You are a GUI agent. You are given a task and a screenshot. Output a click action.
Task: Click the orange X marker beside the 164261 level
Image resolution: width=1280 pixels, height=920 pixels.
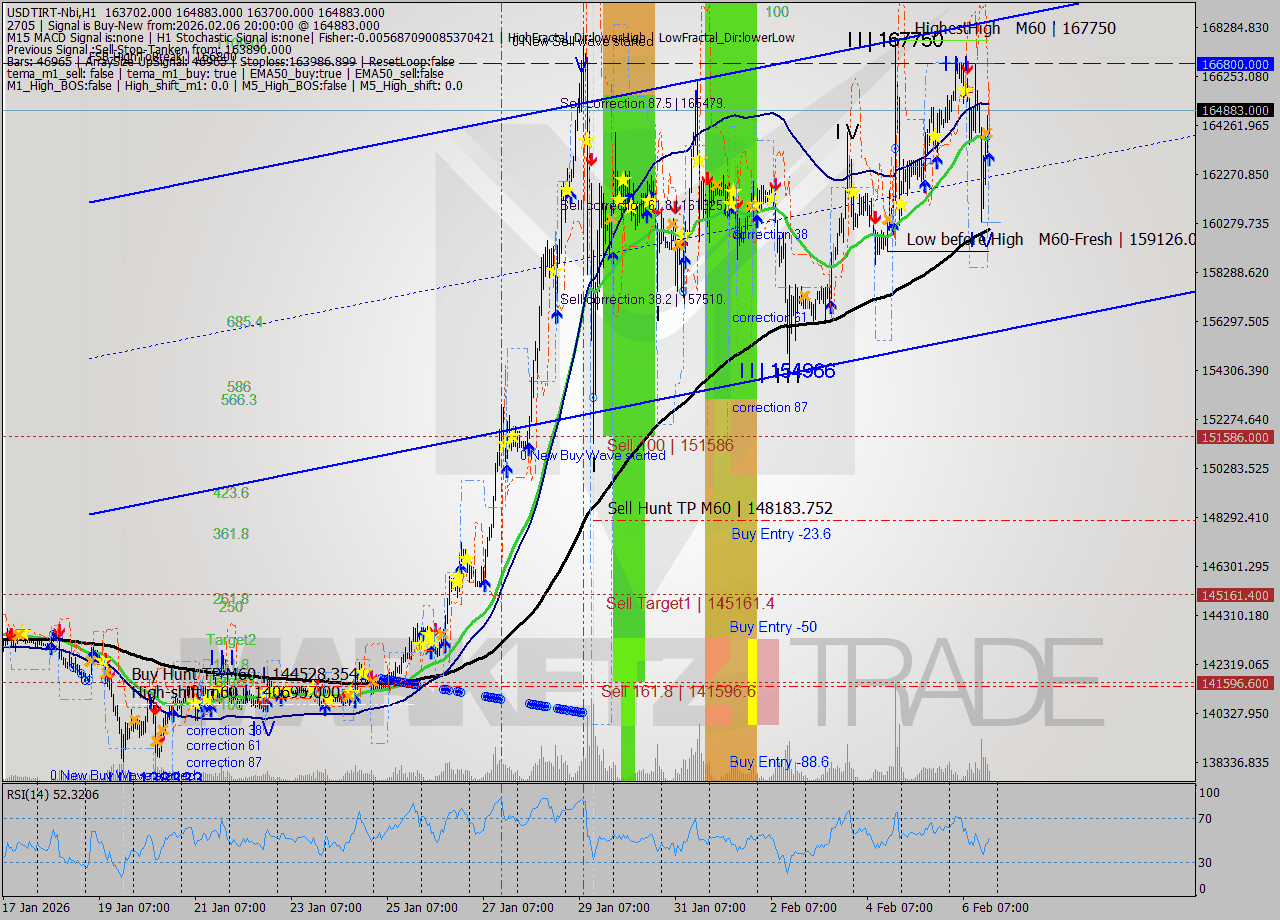[x=987, y=131]
